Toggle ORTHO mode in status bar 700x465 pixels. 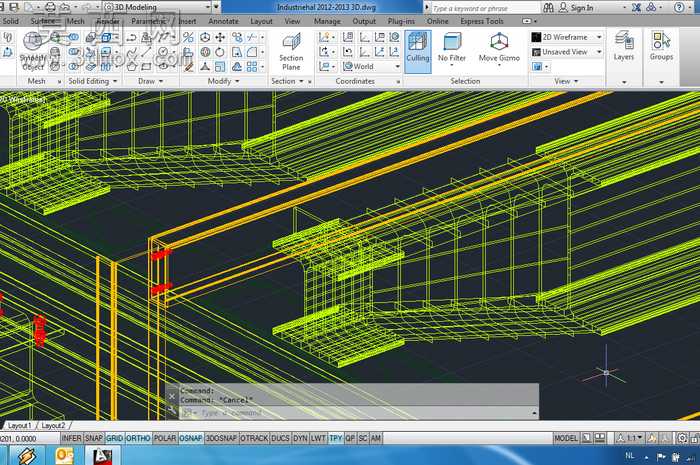(138, 438)
